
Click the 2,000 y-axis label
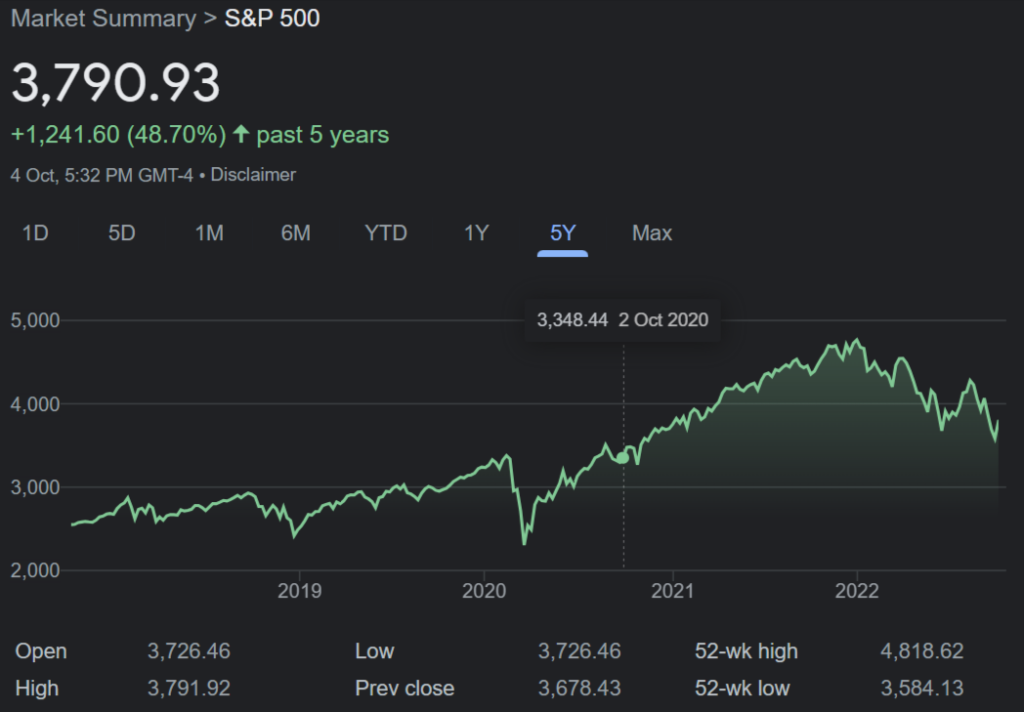pos(35,570)
